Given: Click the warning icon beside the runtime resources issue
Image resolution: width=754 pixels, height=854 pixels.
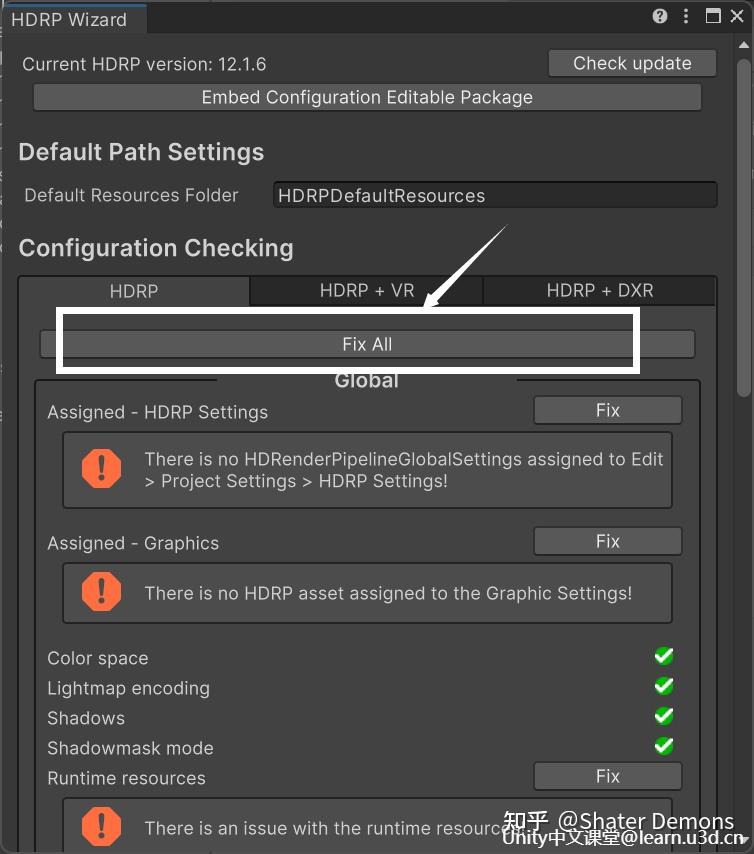Looking at the screenshot, I should pos(101,826).
